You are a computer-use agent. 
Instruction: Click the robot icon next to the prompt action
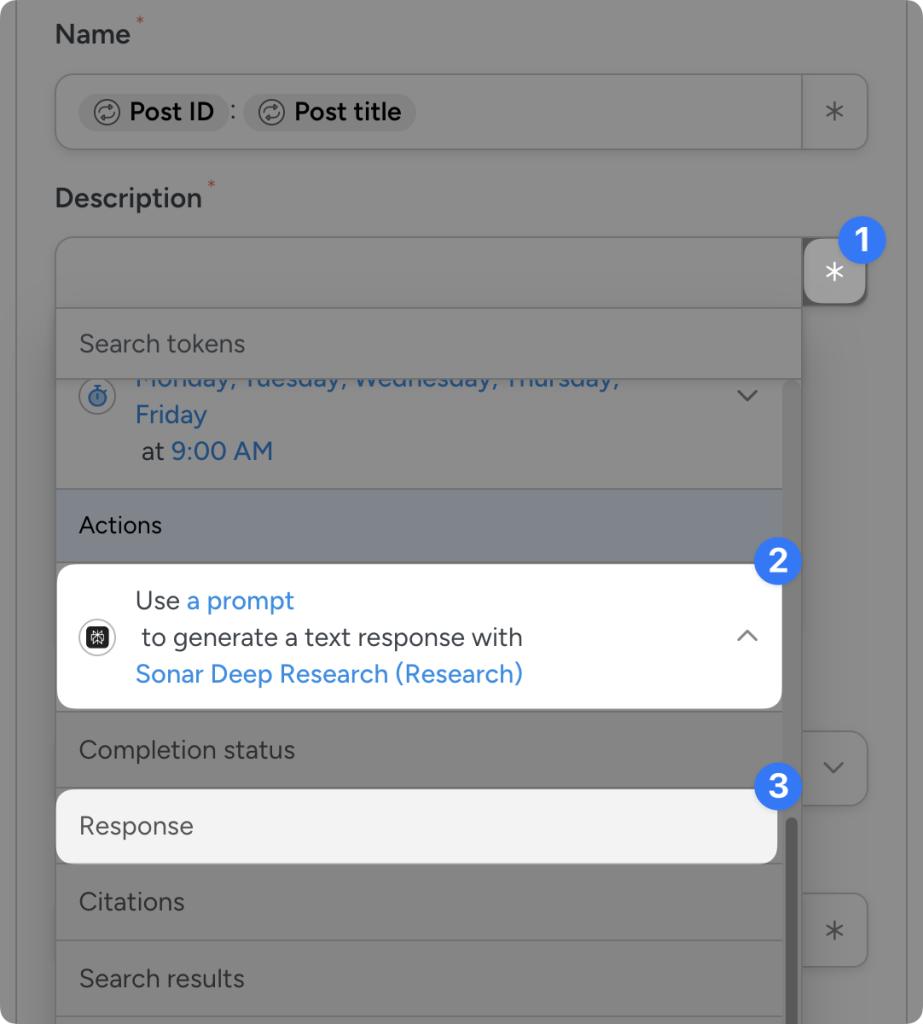click(96, 637)
